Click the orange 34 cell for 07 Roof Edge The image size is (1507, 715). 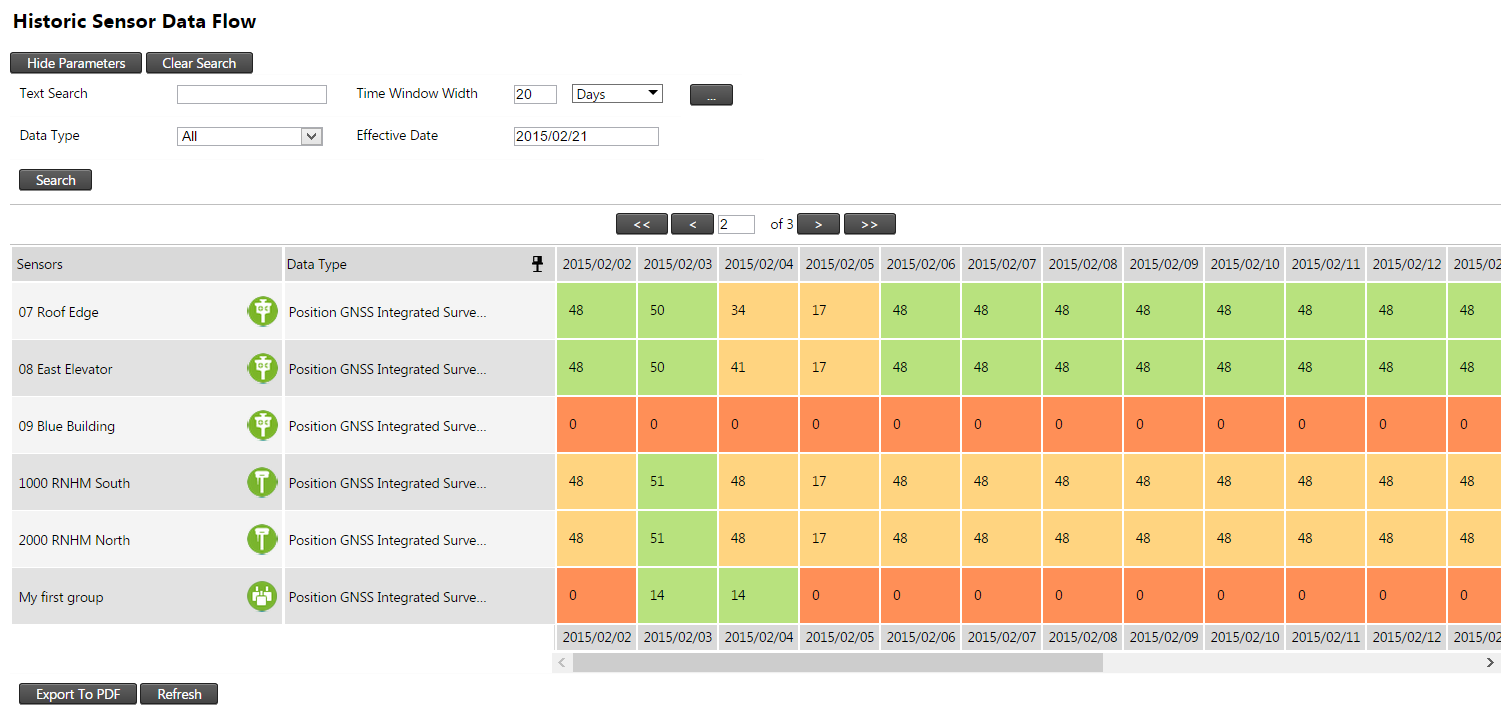point(758,310)
